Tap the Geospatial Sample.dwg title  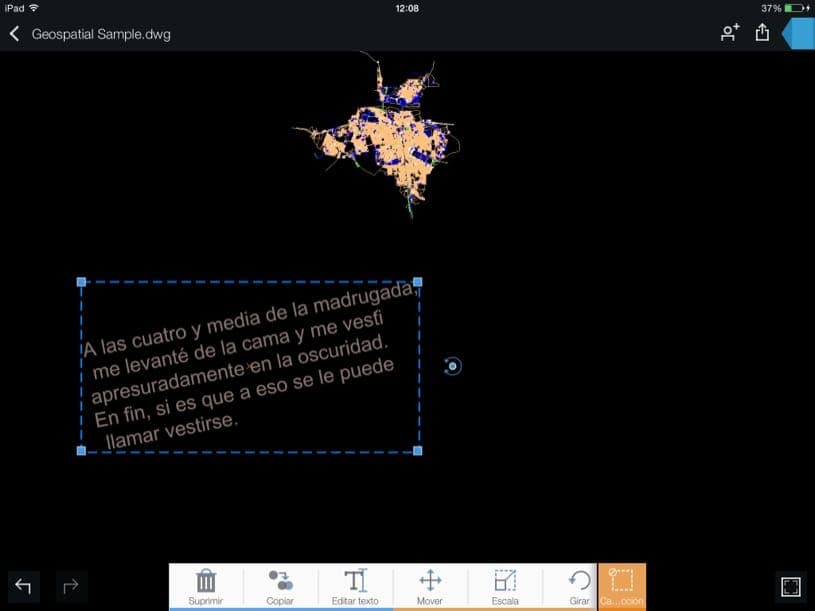(x=101, y=34)
